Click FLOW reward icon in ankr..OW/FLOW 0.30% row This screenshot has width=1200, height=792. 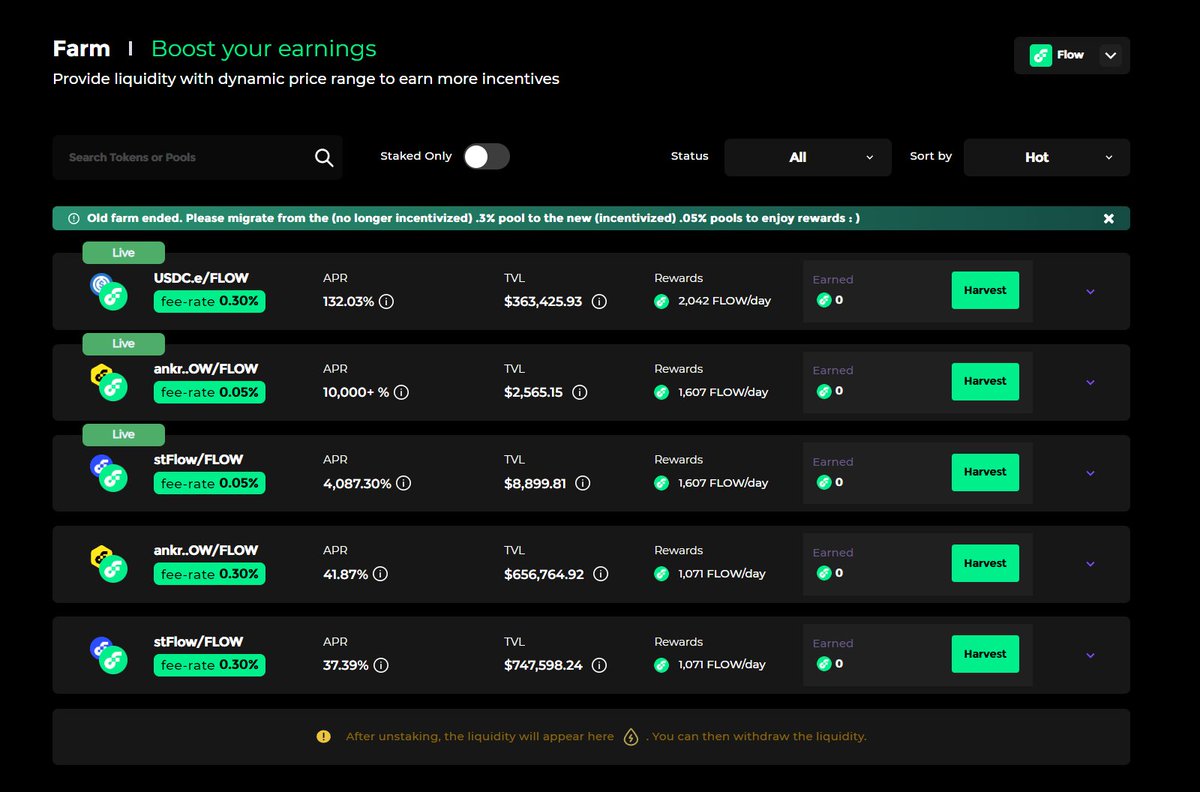tap(661, 574)
